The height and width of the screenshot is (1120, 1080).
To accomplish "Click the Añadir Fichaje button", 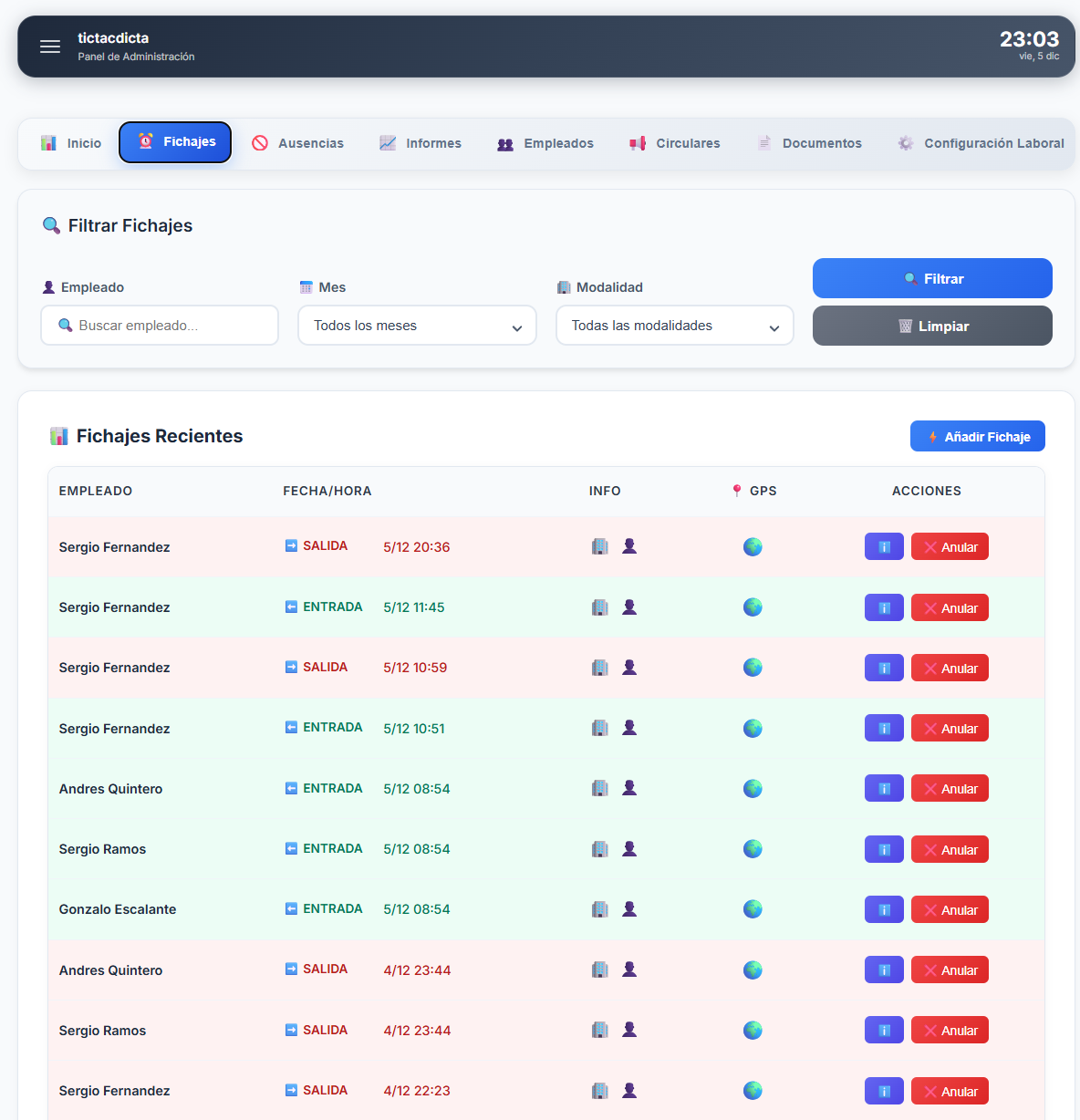I will pyautogui.click(x=977, y=437).
